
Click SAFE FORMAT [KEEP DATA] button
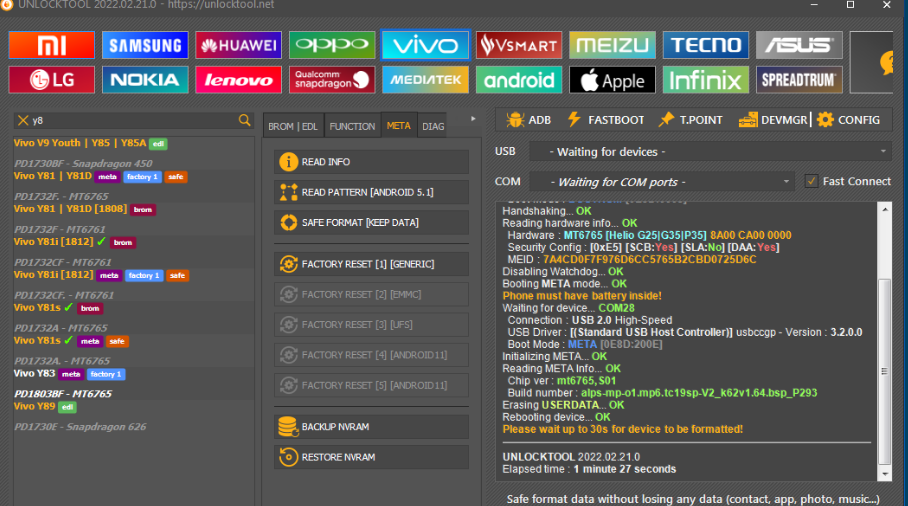click(371, 222)
